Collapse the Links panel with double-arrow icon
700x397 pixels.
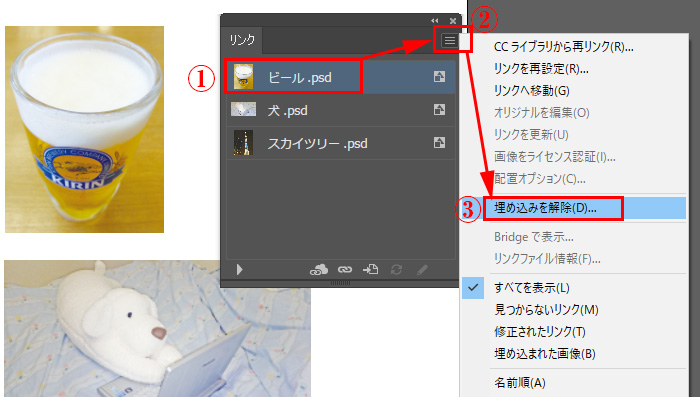point(435,21)
